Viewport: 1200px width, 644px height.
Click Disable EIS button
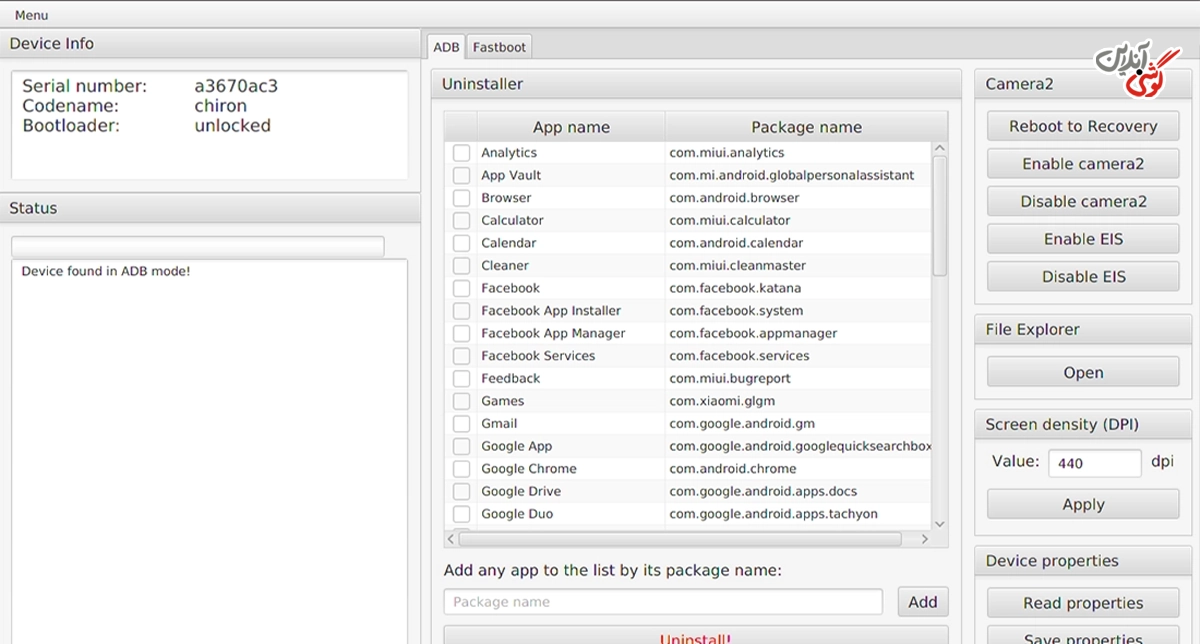1083,277
